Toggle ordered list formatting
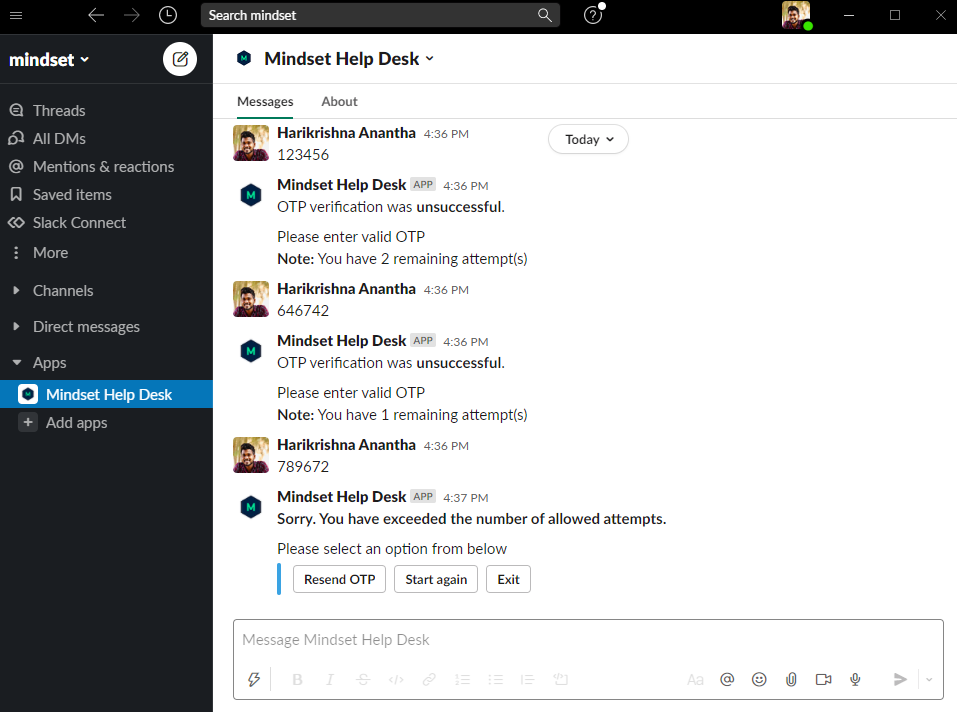Screen dimensions: 957x712 (x=463, y=679)
